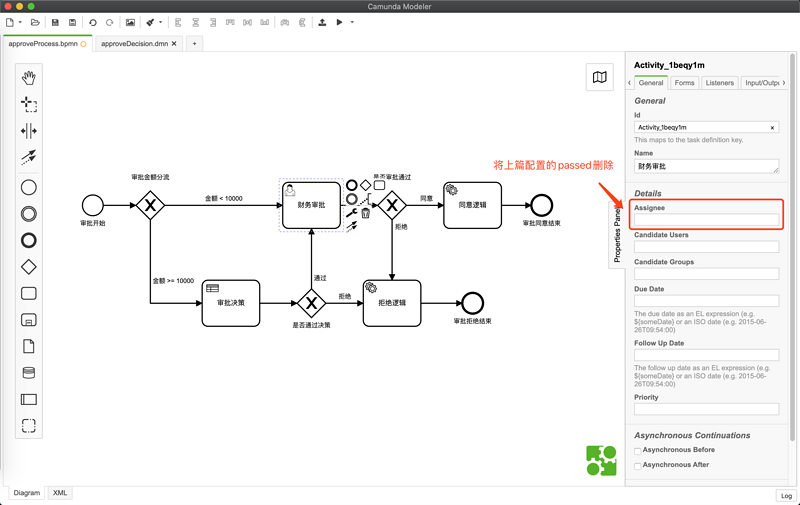The height and width of the screenshot is (505, 800).
Task: Switch to the approveDecision.dmn tab
Action: tap(134, 44)
